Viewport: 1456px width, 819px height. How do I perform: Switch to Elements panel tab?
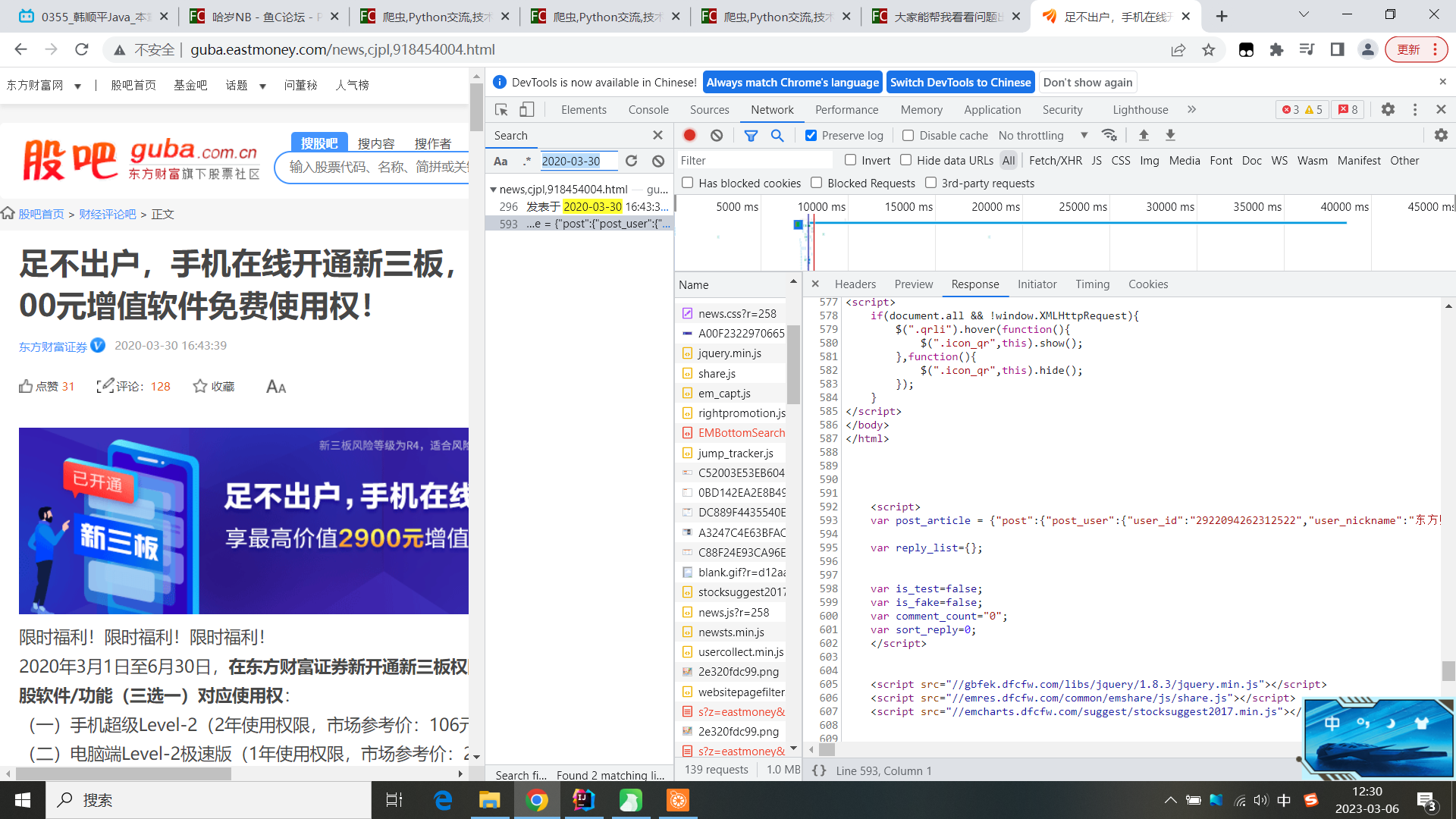point(584,109)
